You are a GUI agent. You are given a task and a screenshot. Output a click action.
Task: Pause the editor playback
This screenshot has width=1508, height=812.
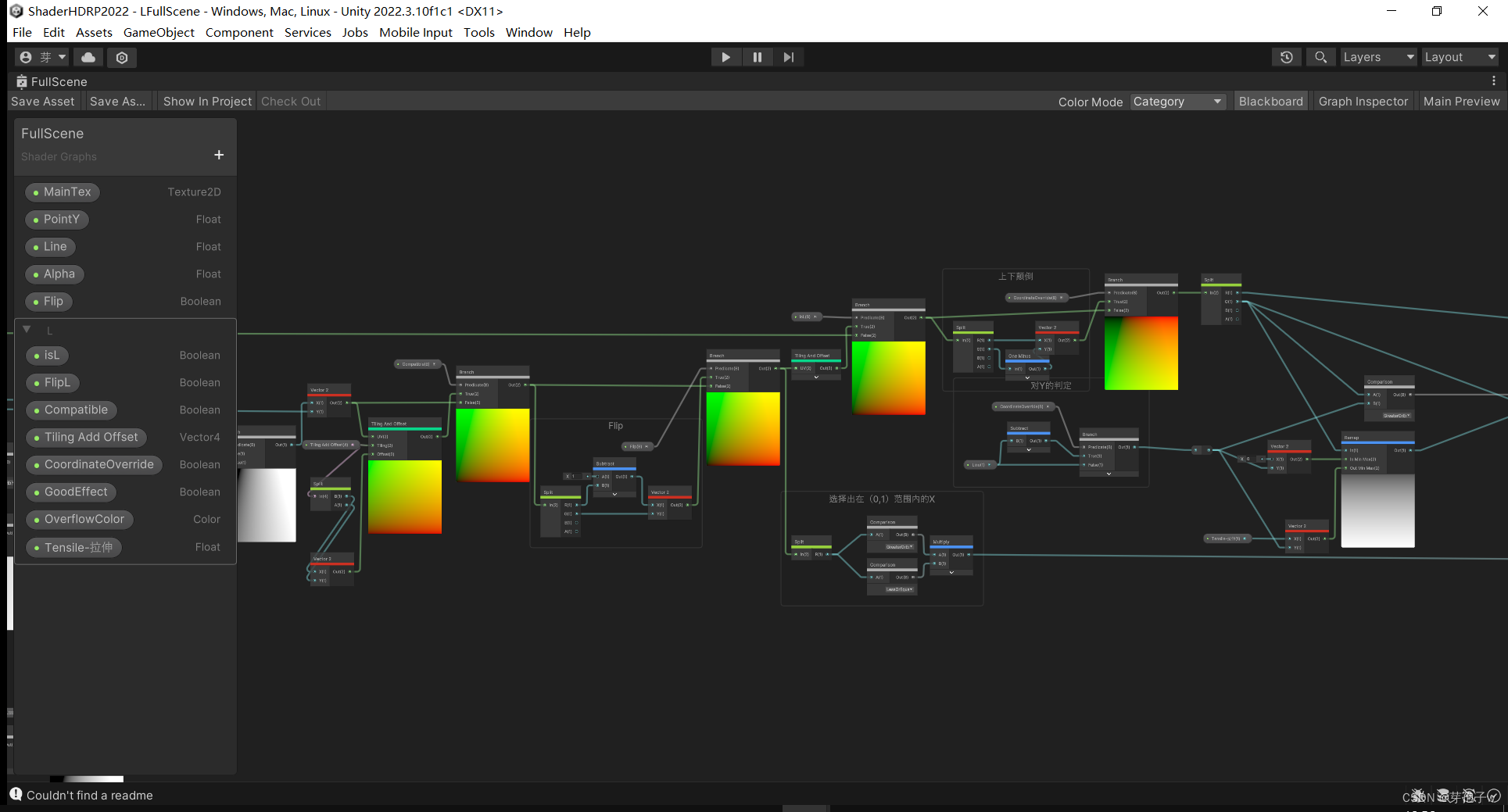pos(757,57)
